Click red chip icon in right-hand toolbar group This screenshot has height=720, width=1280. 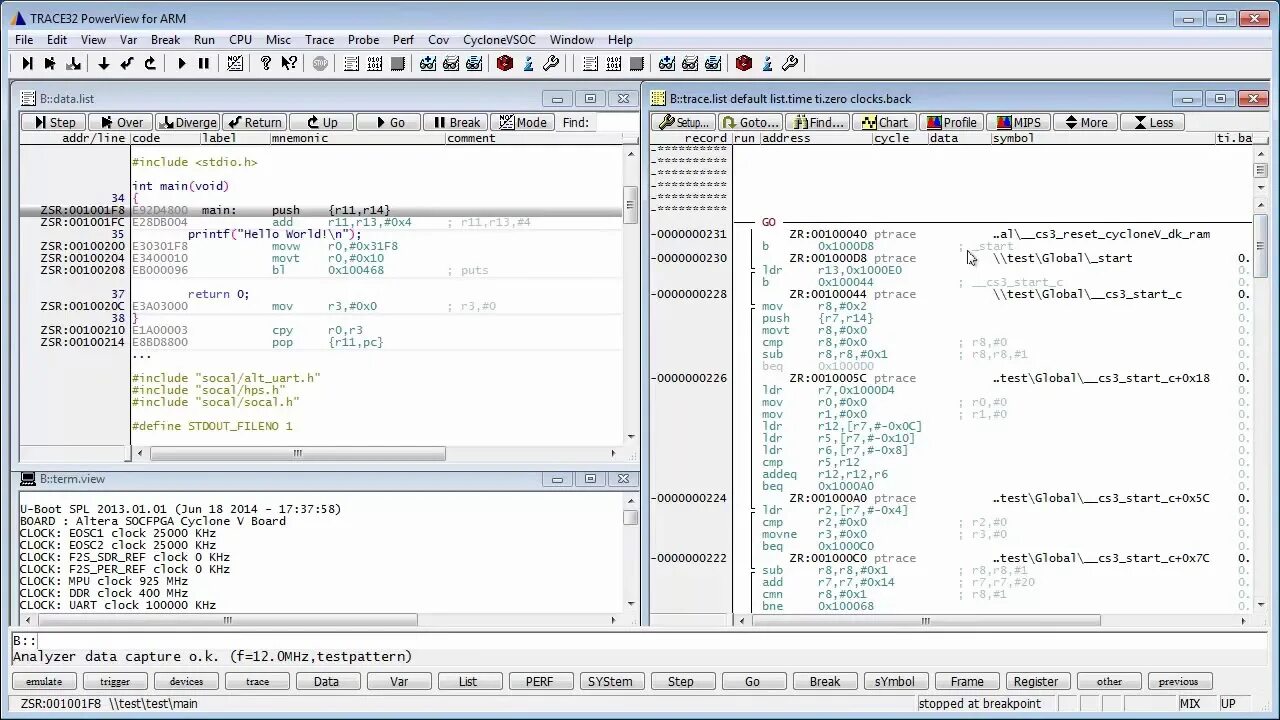pyautogui.click(x=744, y=63)
